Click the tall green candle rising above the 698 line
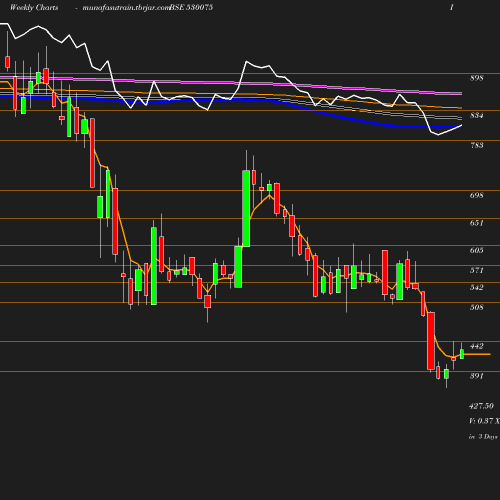The image size is (500, 500). click(246, 209)
